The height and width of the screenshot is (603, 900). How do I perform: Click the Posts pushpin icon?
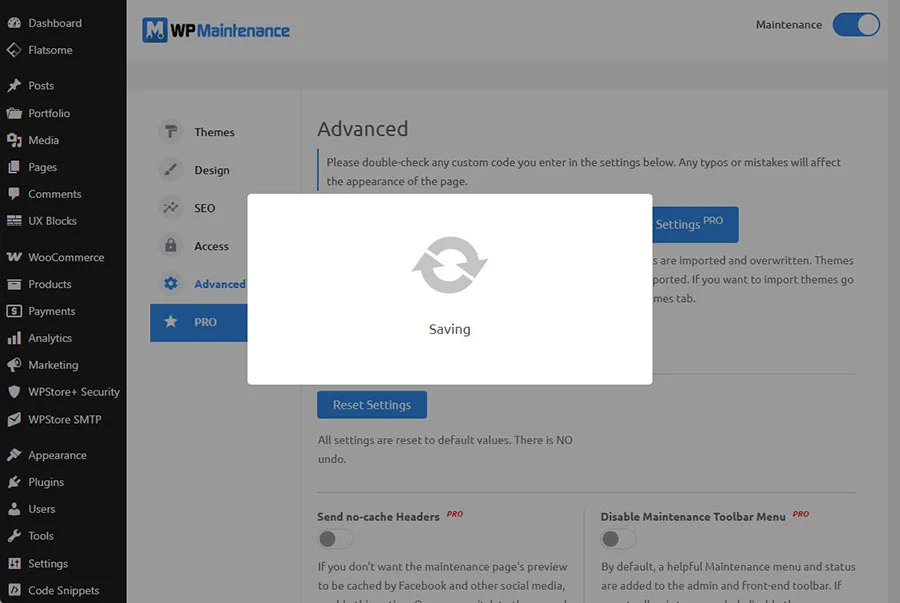(x=14, y=85)
